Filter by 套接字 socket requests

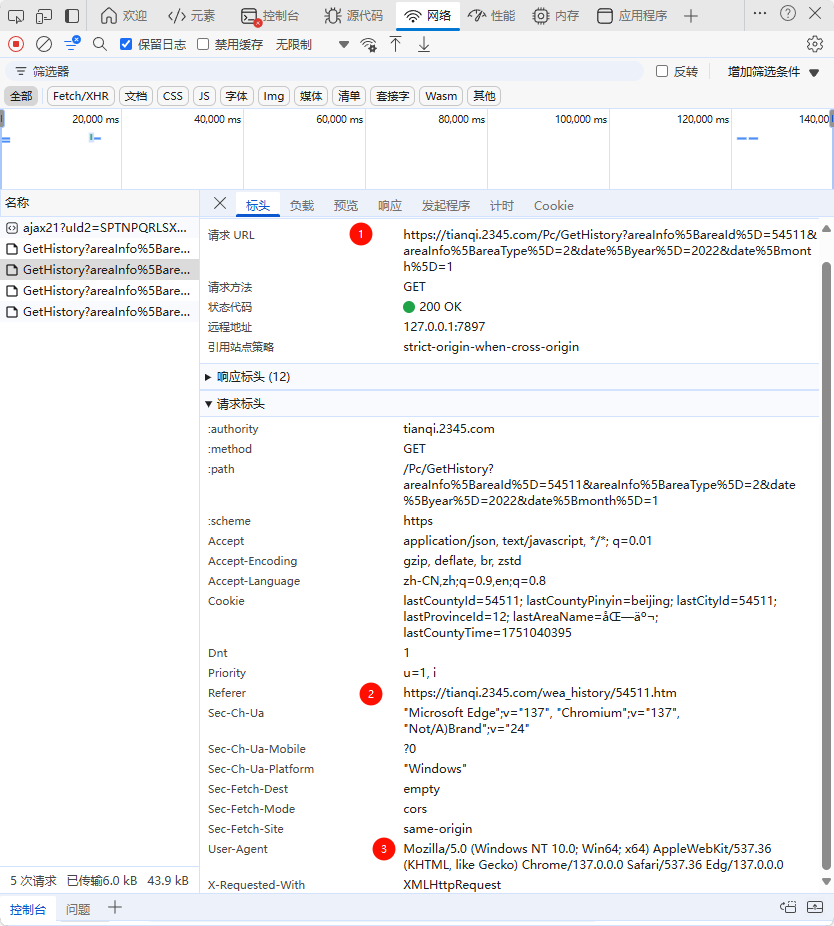[392, 96]
